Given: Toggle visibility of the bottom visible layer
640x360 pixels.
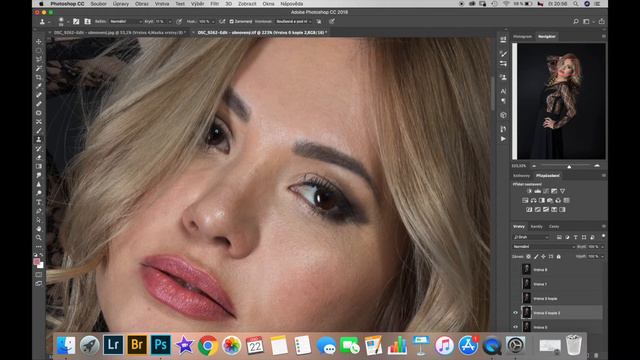Looking at the screenshot, I should click(515, 327).
